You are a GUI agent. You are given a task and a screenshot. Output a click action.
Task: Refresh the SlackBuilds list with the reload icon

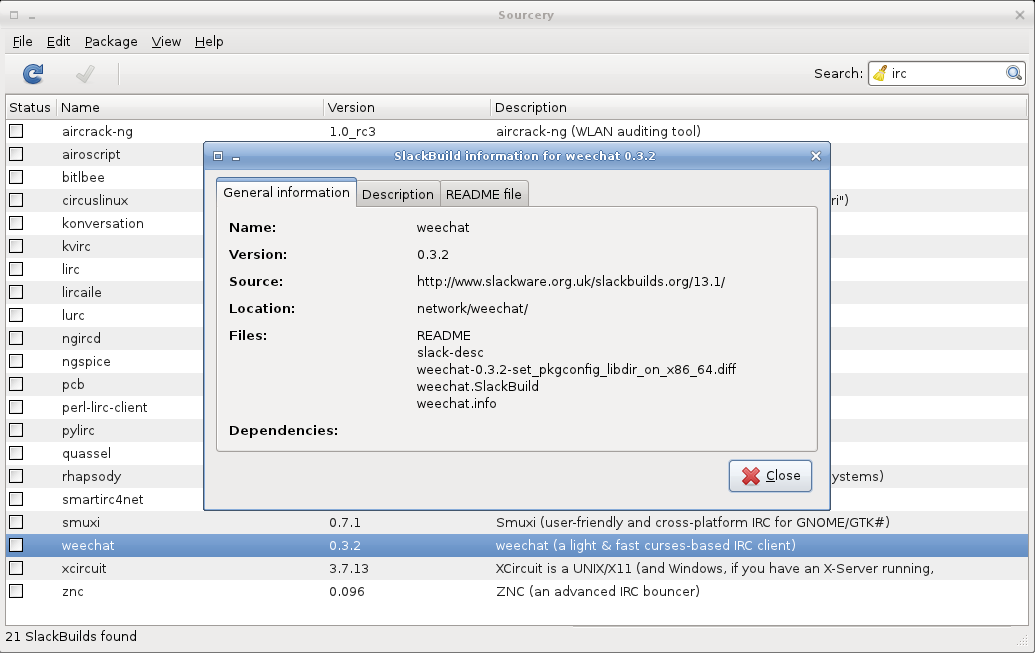click(33, 74)
